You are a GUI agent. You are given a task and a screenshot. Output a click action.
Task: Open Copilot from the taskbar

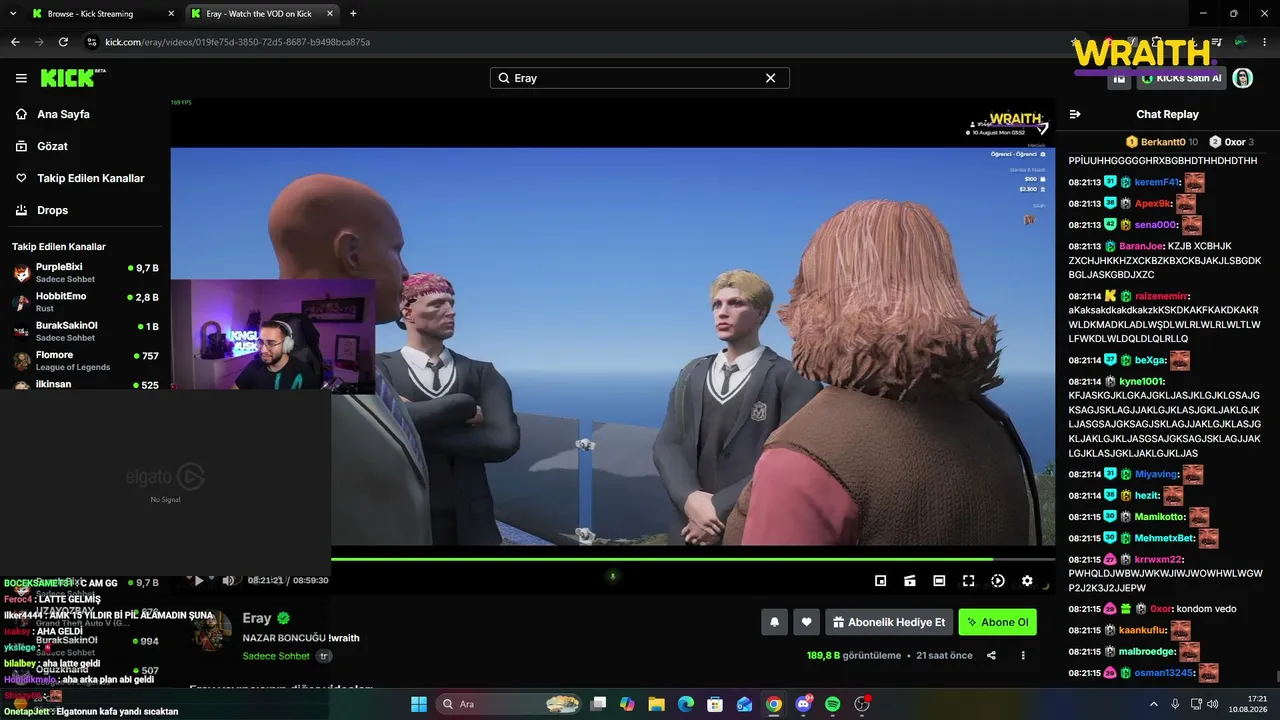627,704
